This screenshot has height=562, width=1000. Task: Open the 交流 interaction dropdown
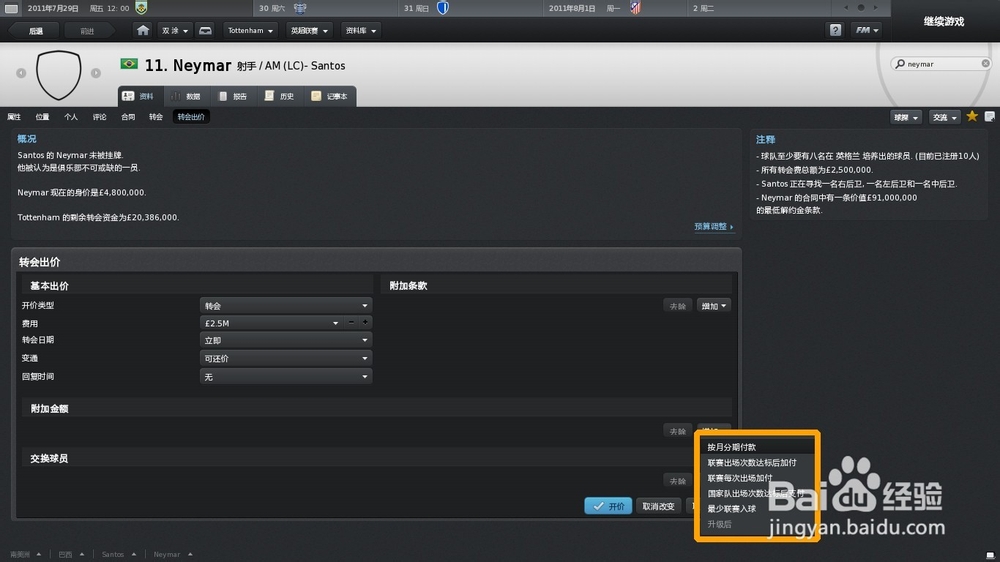(945, 117)
